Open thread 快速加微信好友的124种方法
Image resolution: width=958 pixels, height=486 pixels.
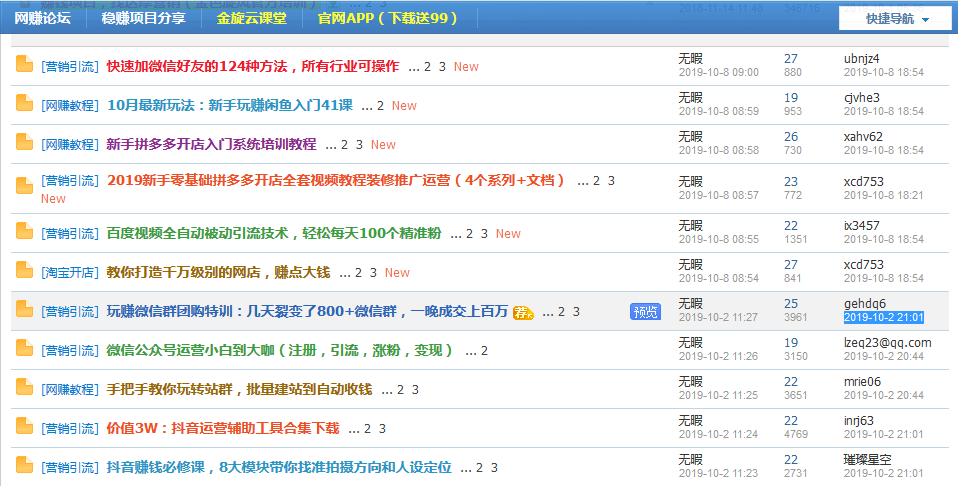coord(253,66)
